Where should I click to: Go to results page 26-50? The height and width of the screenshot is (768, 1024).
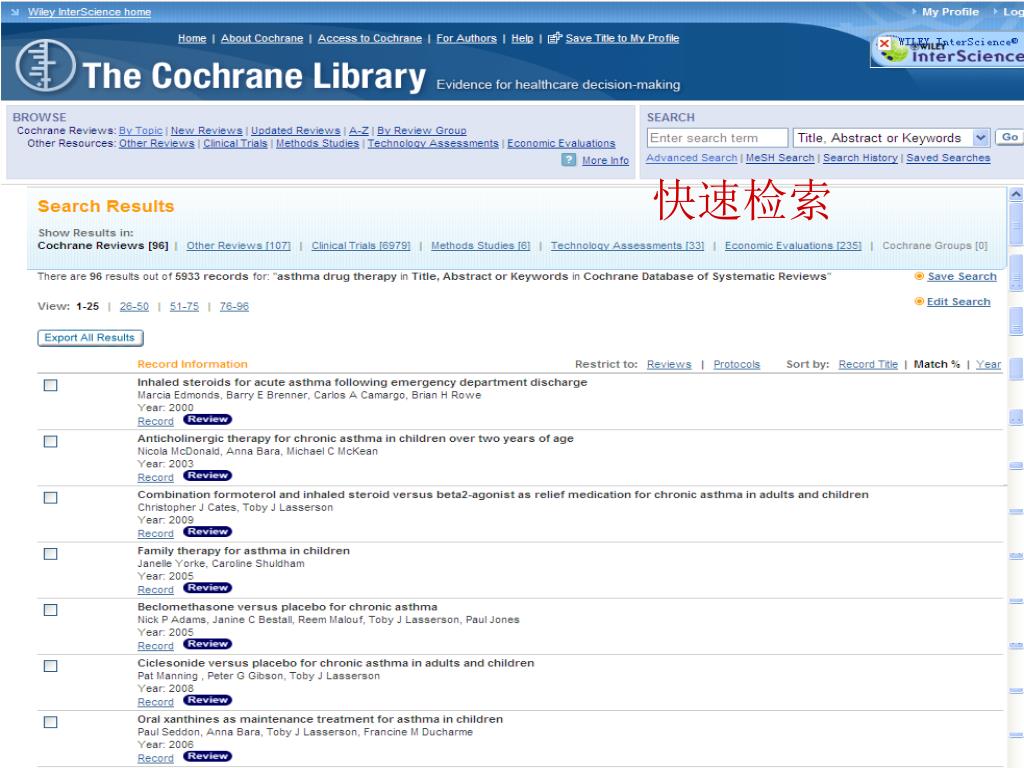coord(134,306)
